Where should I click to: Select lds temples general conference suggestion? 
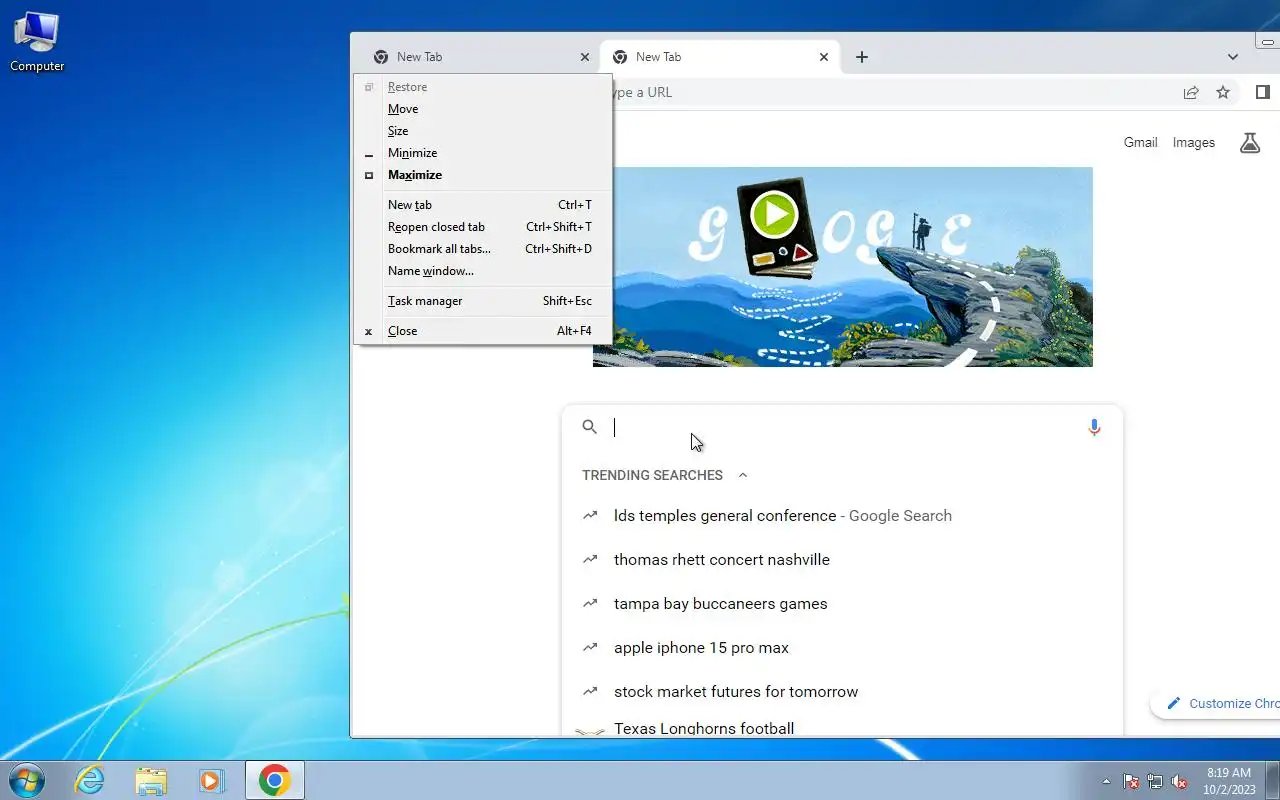pos(842,516)
